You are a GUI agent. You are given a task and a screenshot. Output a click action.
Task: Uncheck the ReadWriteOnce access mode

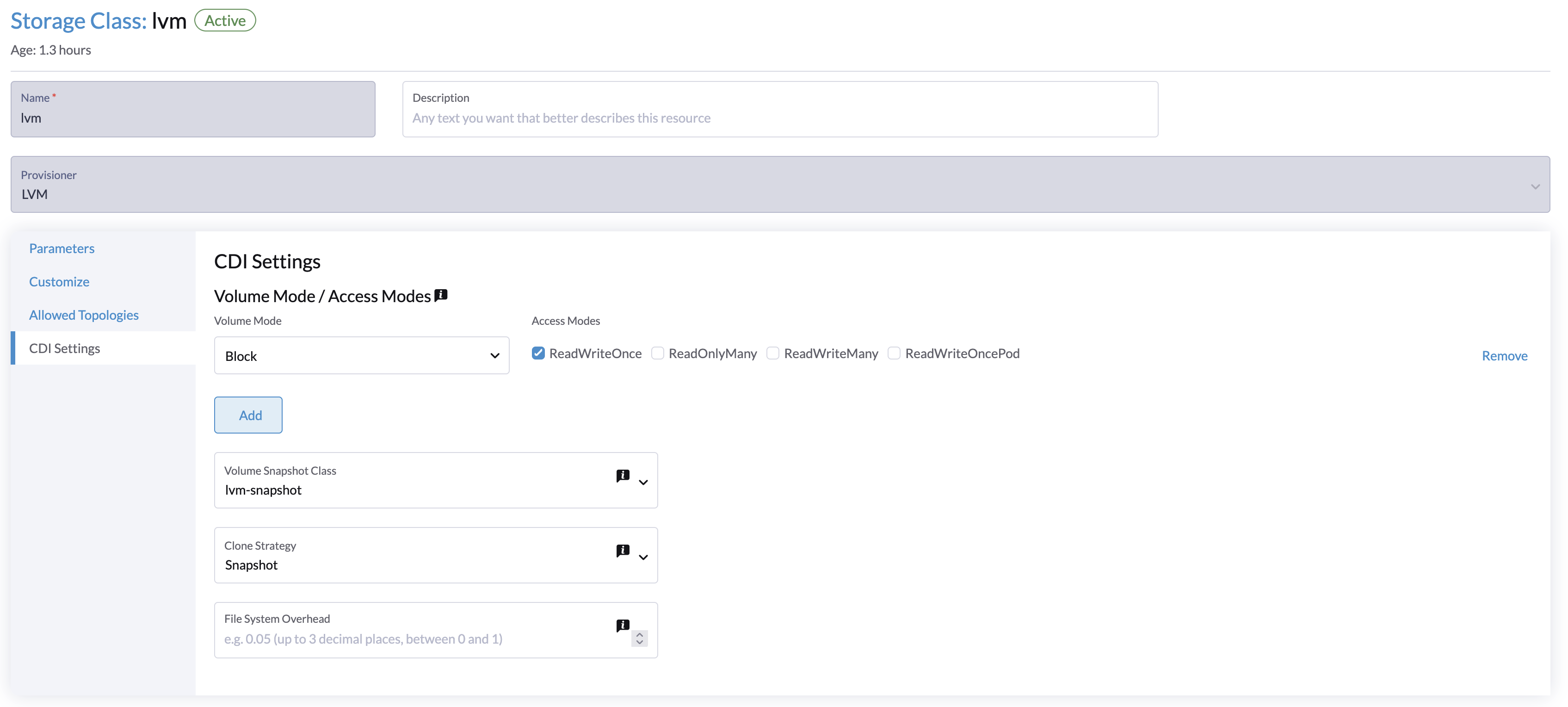[x=538, y=353]
